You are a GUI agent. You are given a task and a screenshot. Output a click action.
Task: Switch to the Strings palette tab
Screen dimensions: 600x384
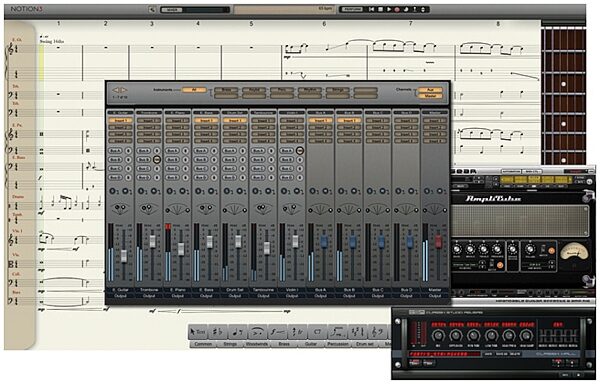[230, 344]
